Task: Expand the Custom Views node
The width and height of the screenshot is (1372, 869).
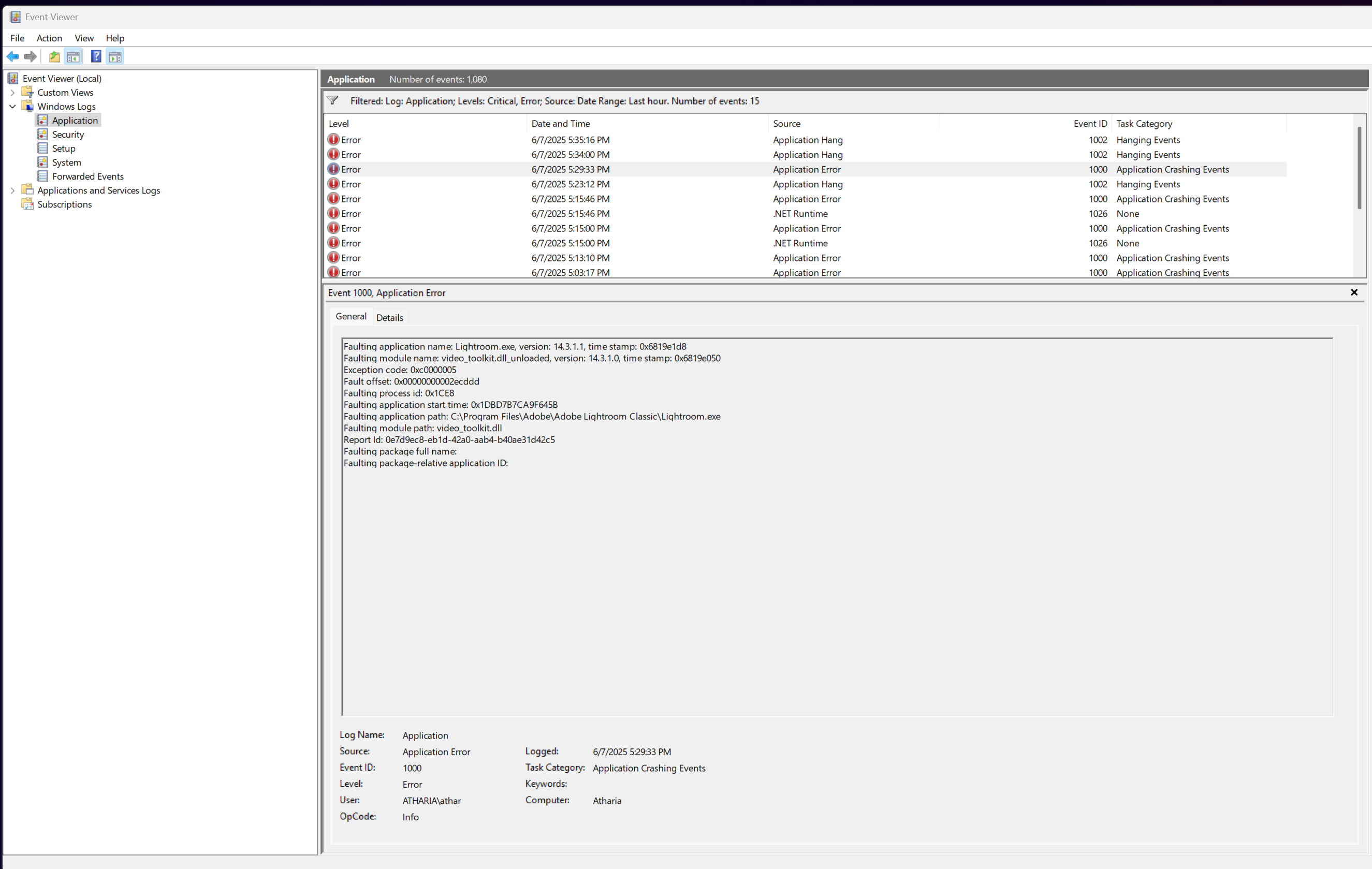Action: (x=12, y=93)
